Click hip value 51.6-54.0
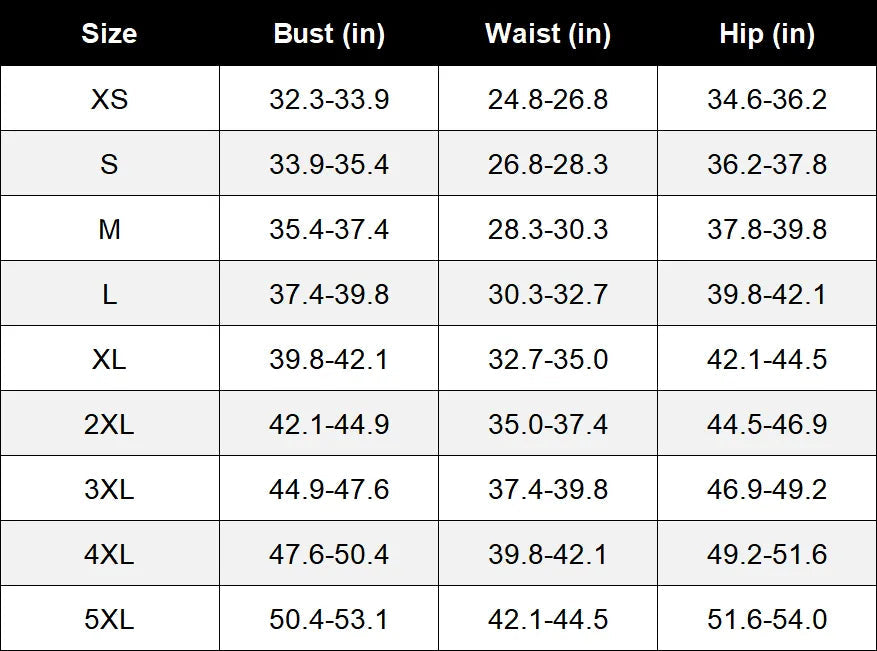This screenshot has height=651, width=877. [767, 620]
